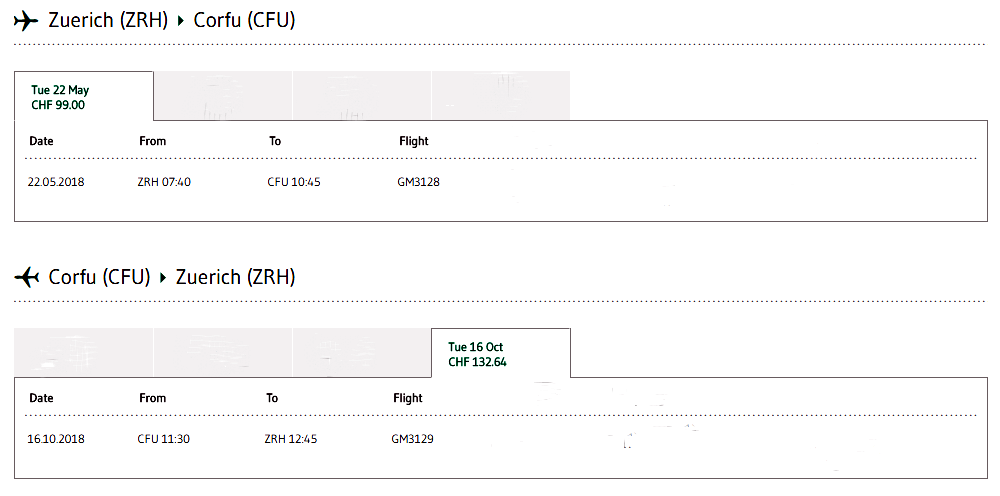The height and width of the screenshot is (496, 1000).
Task: Select the Tue 16 Oct CHF 132.64 tab
Action: coord(501,353)
